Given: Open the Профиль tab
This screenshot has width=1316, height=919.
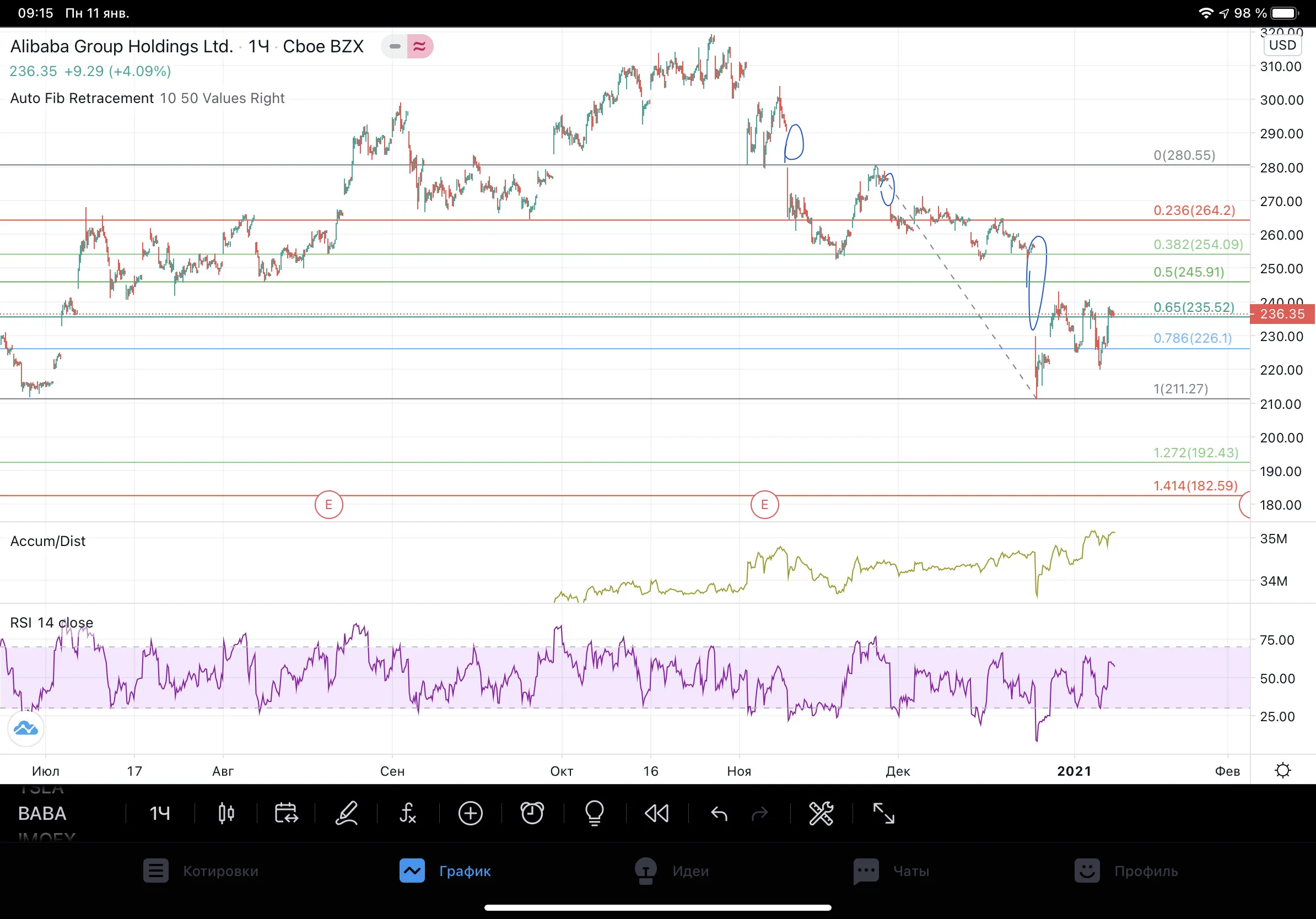Looking at the screenshot, I should click(1126, 871).
